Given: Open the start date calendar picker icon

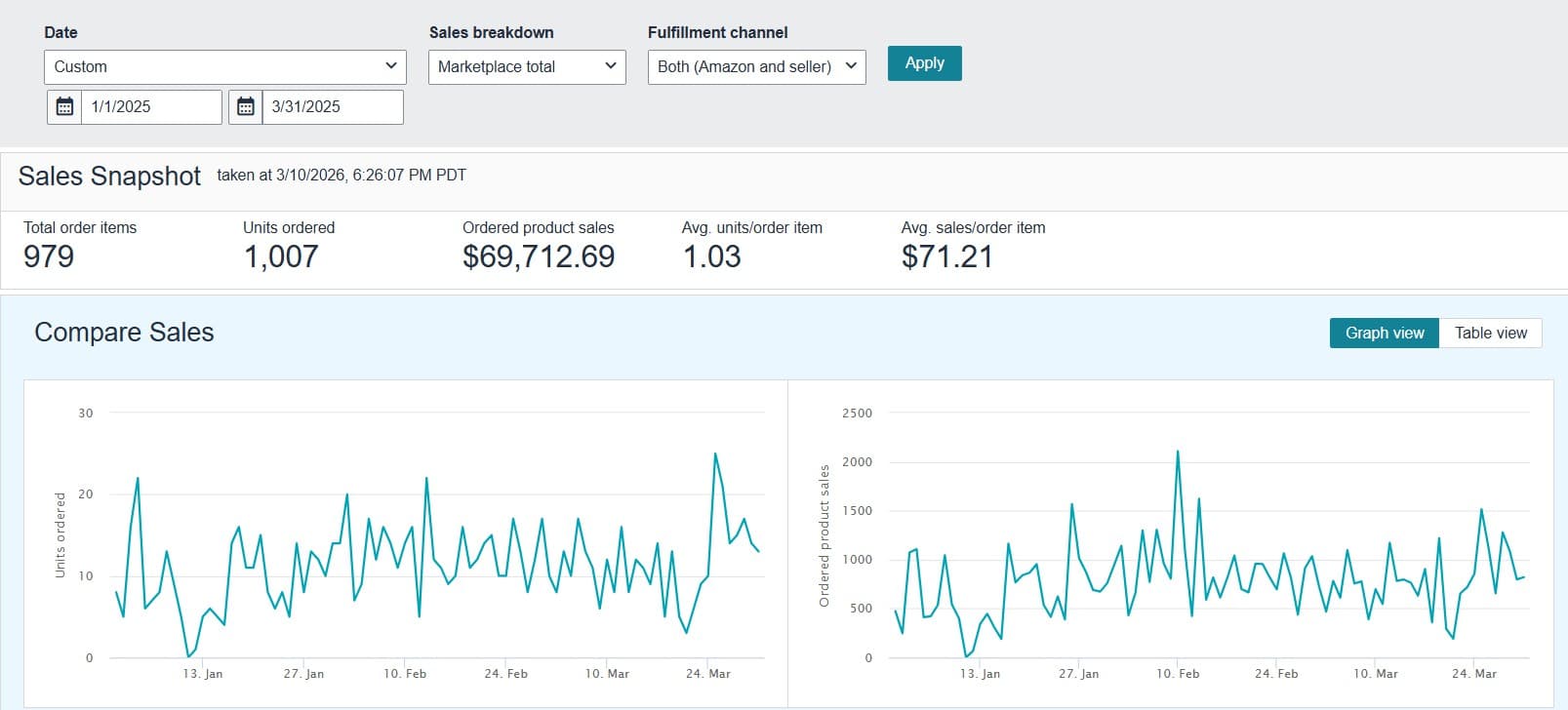Looking at the screenshot, I should pyautogui.click(x=64, y=107).
